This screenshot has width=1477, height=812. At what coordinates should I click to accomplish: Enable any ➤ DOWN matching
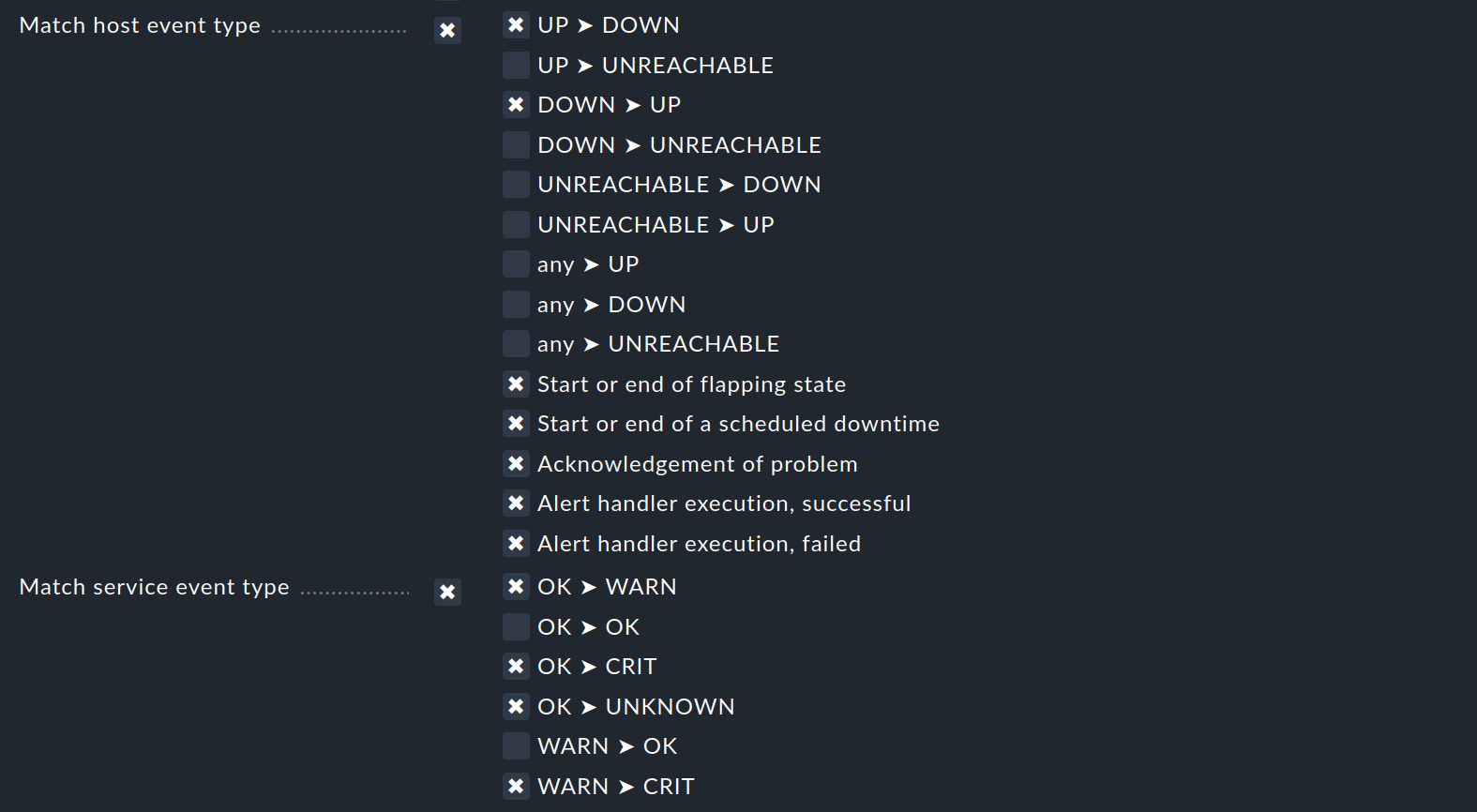pyautogui.click(x=517, y=304)
